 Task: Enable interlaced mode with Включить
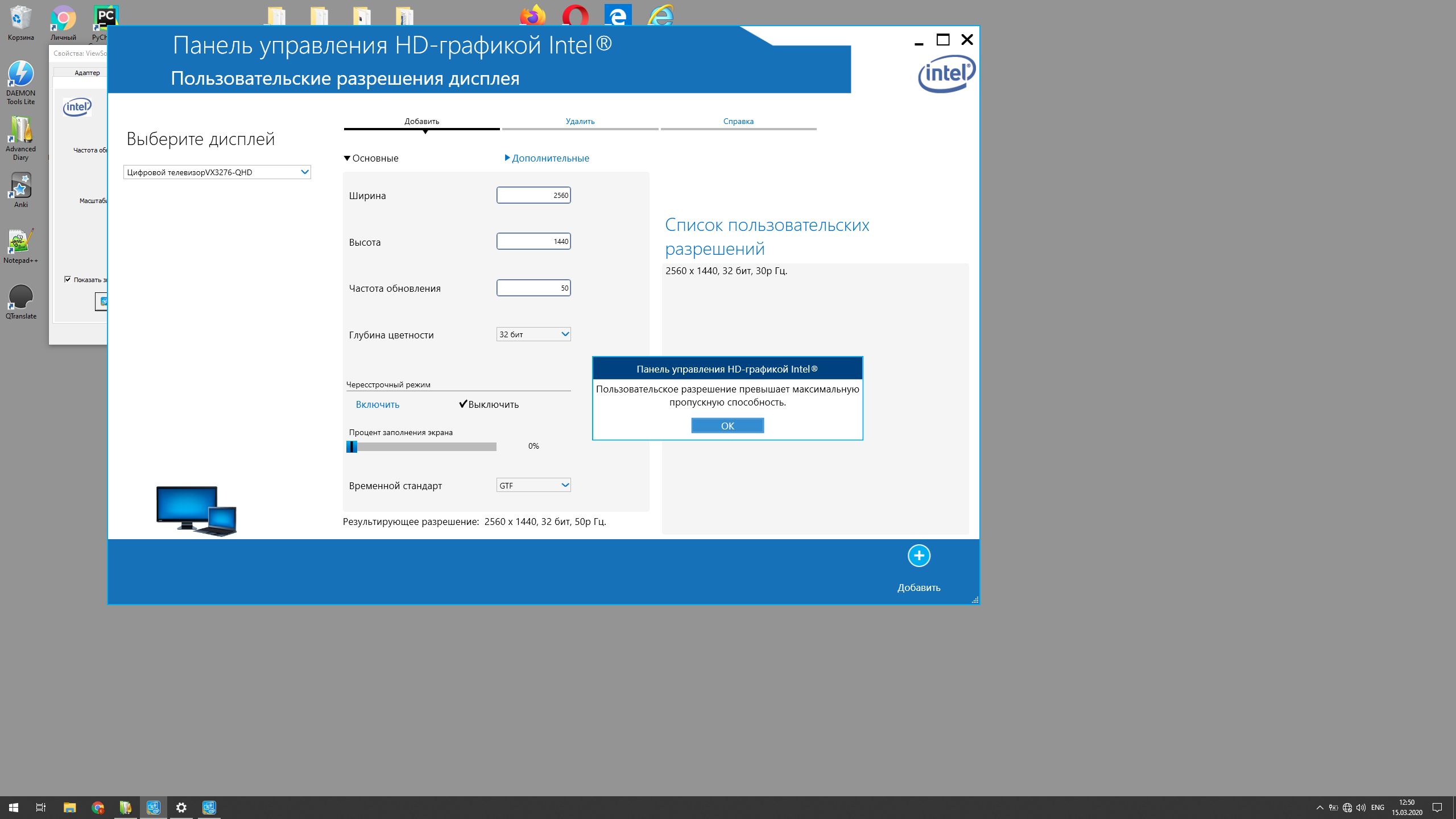tap(378, 404)
